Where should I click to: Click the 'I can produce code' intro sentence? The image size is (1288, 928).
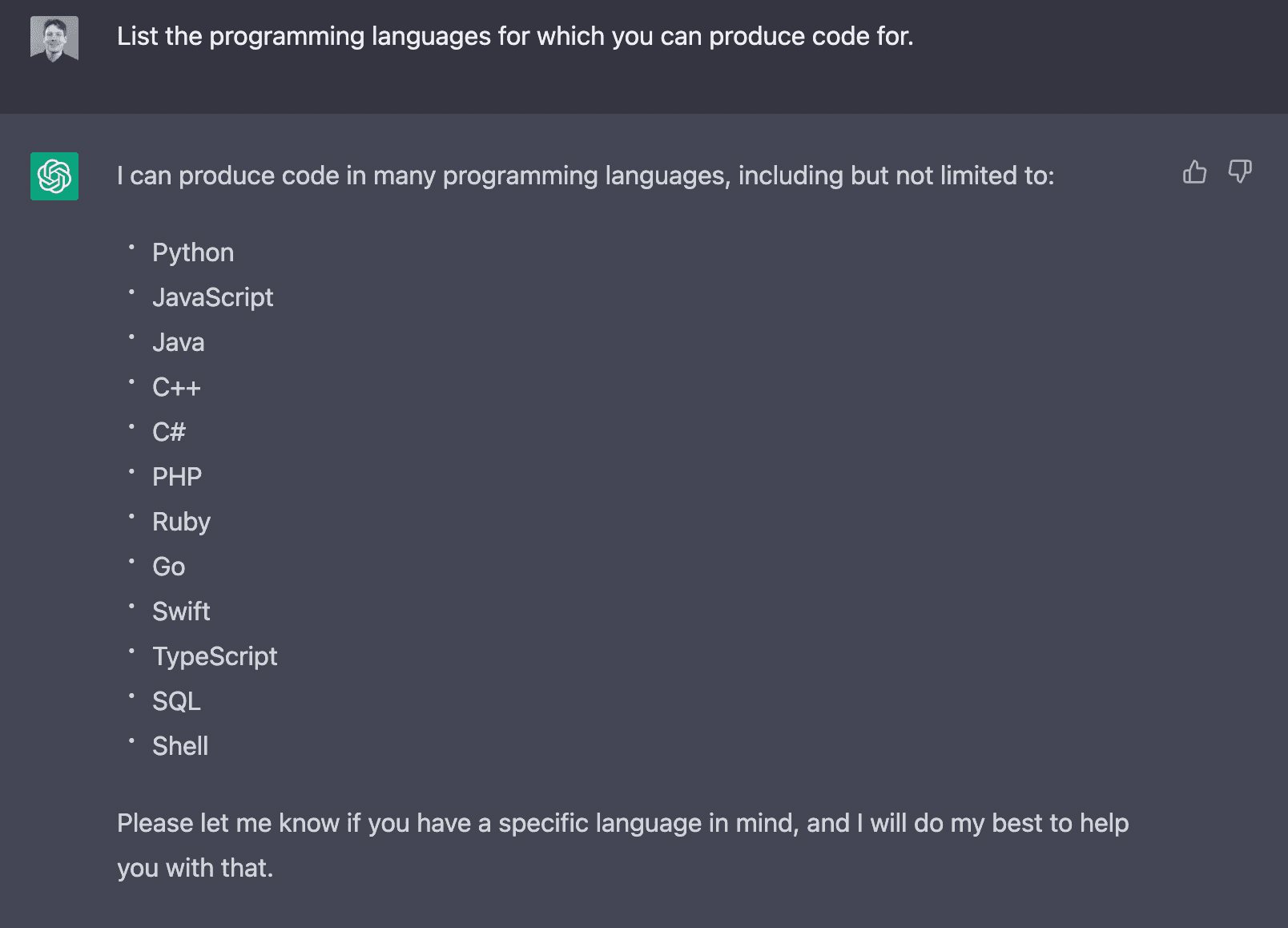(586, 176)
